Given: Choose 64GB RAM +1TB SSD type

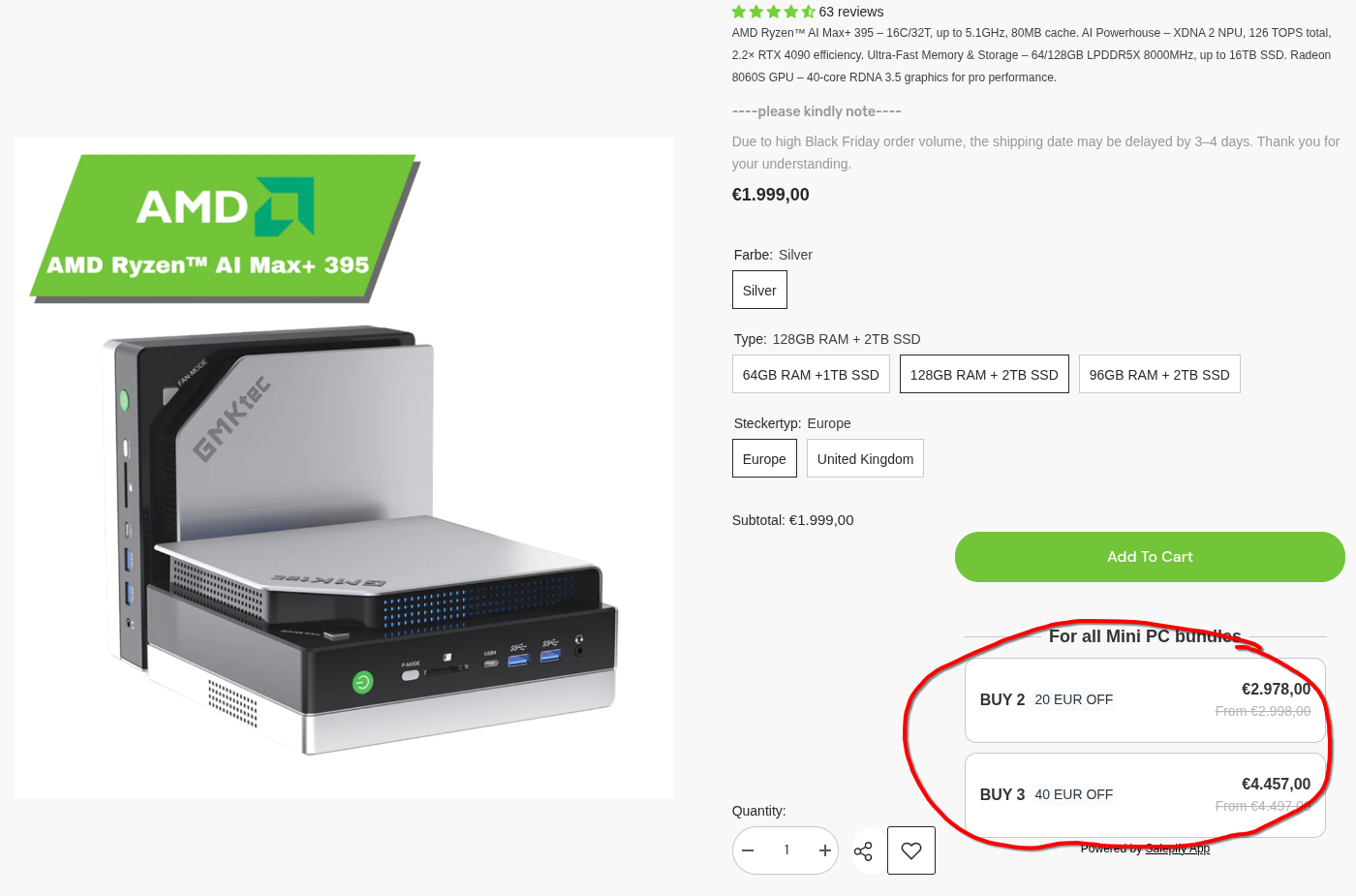Looking at the screenshot, I should point(811,375).
